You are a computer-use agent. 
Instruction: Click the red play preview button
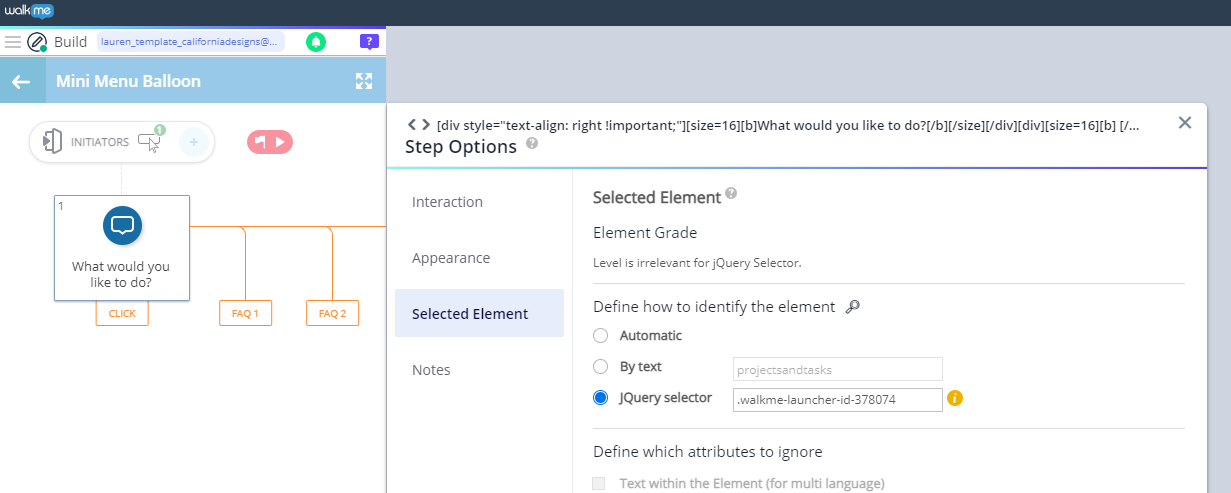pos(270,143)
